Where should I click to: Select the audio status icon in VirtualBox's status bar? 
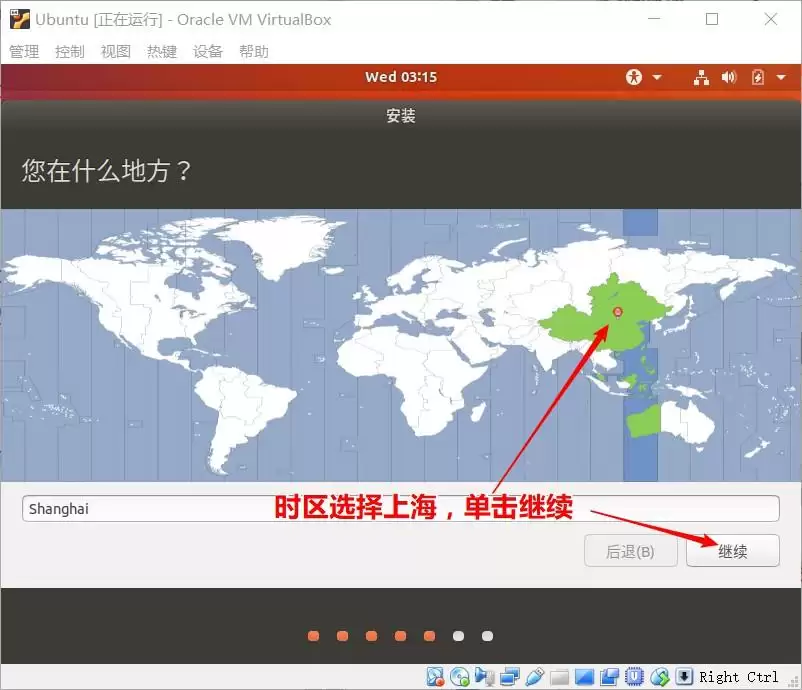(483, 676)
